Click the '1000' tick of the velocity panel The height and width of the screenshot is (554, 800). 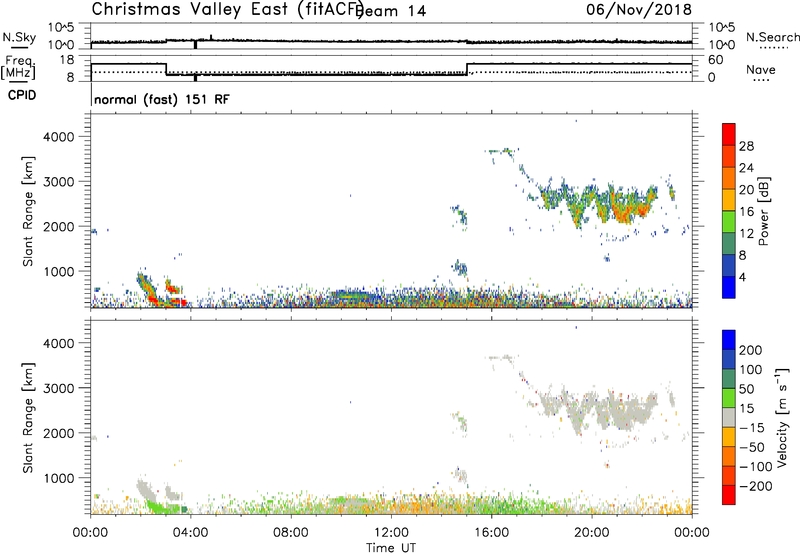[59, 478]
